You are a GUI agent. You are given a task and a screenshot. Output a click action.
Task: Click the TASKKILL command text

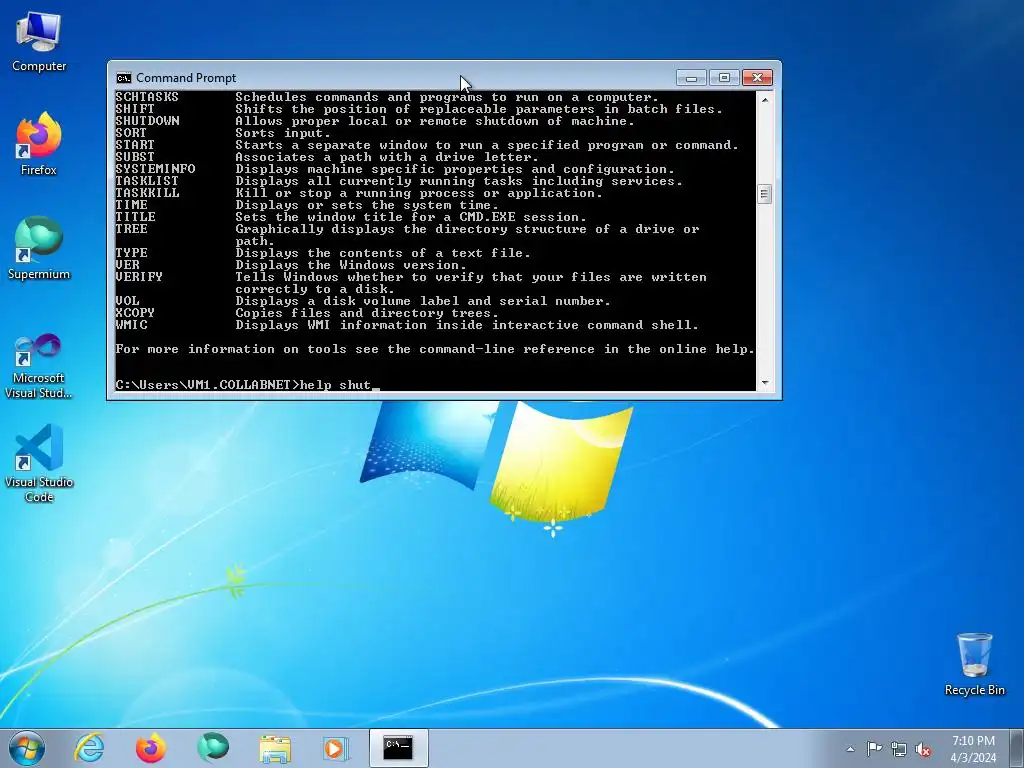point(148,193)
